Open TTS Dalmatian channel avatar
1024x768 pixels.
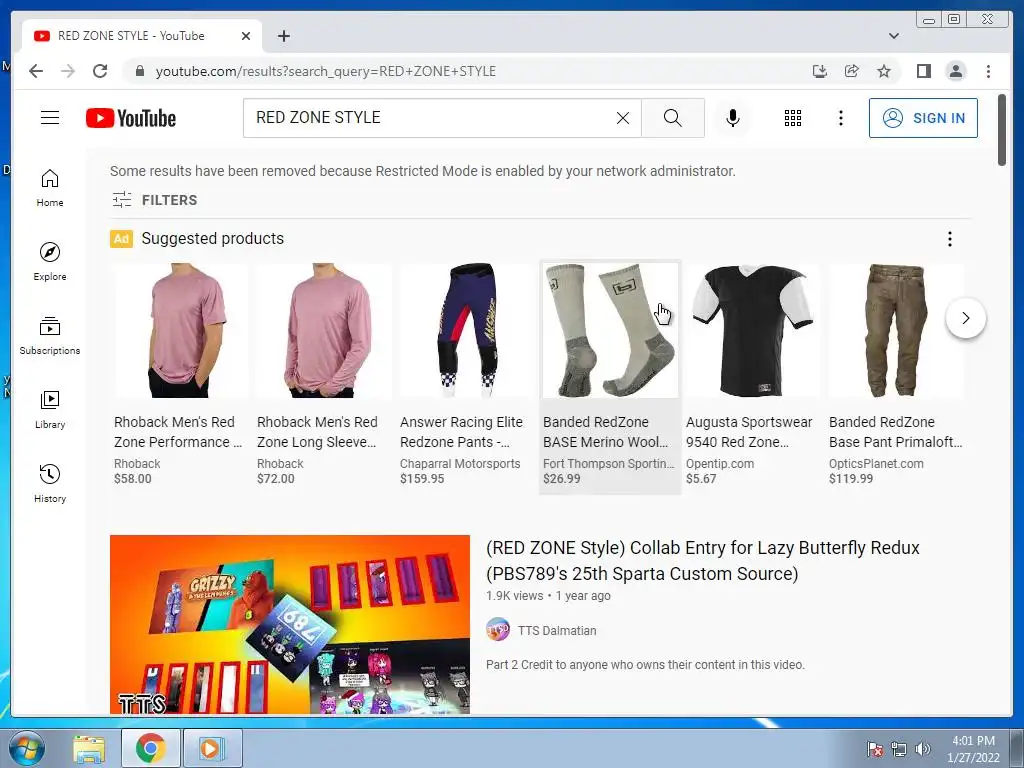498,630
